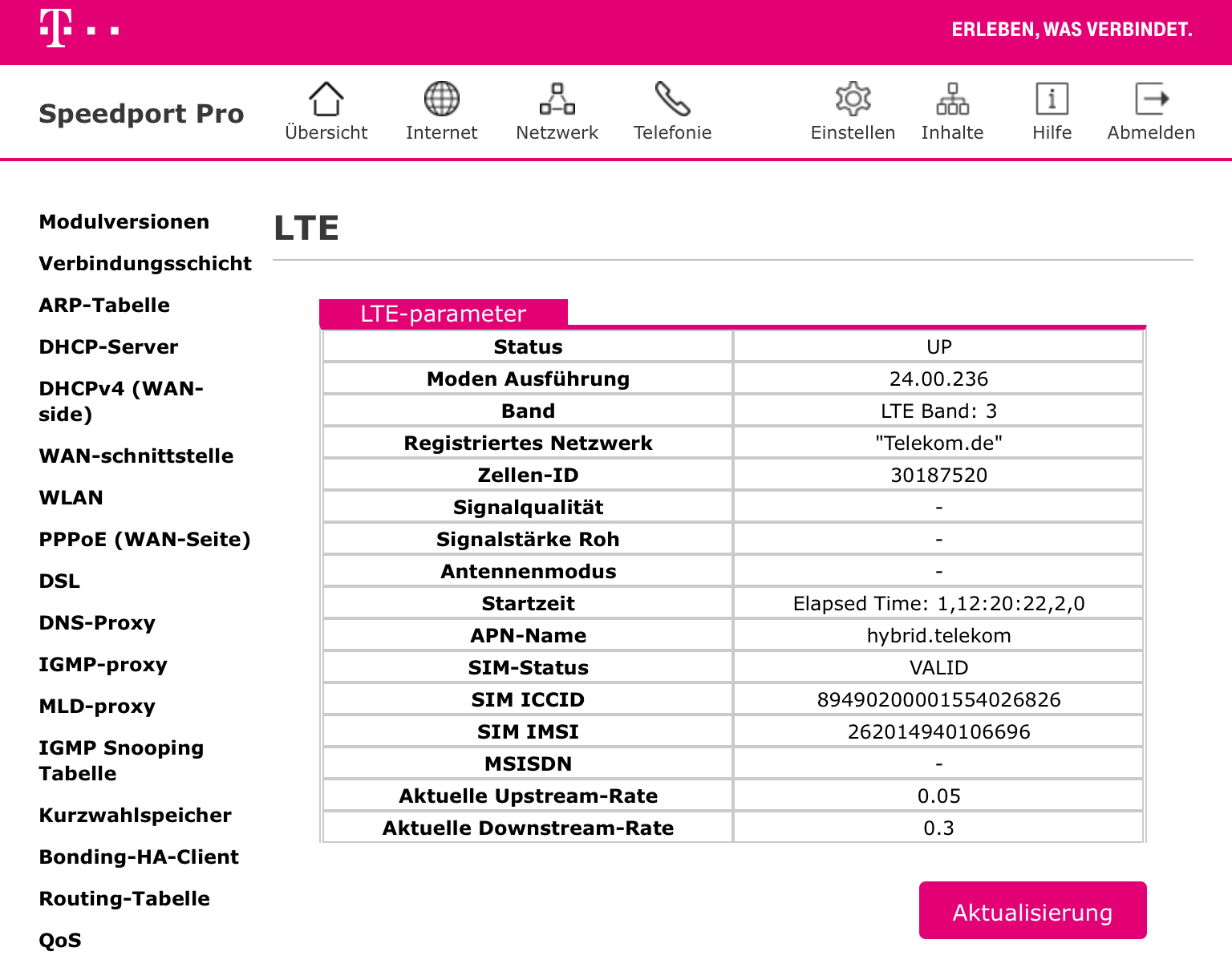The image size is (1232, 968).
Task: Open Verbindungsschicht in sidebar
Action: [145, 264]
